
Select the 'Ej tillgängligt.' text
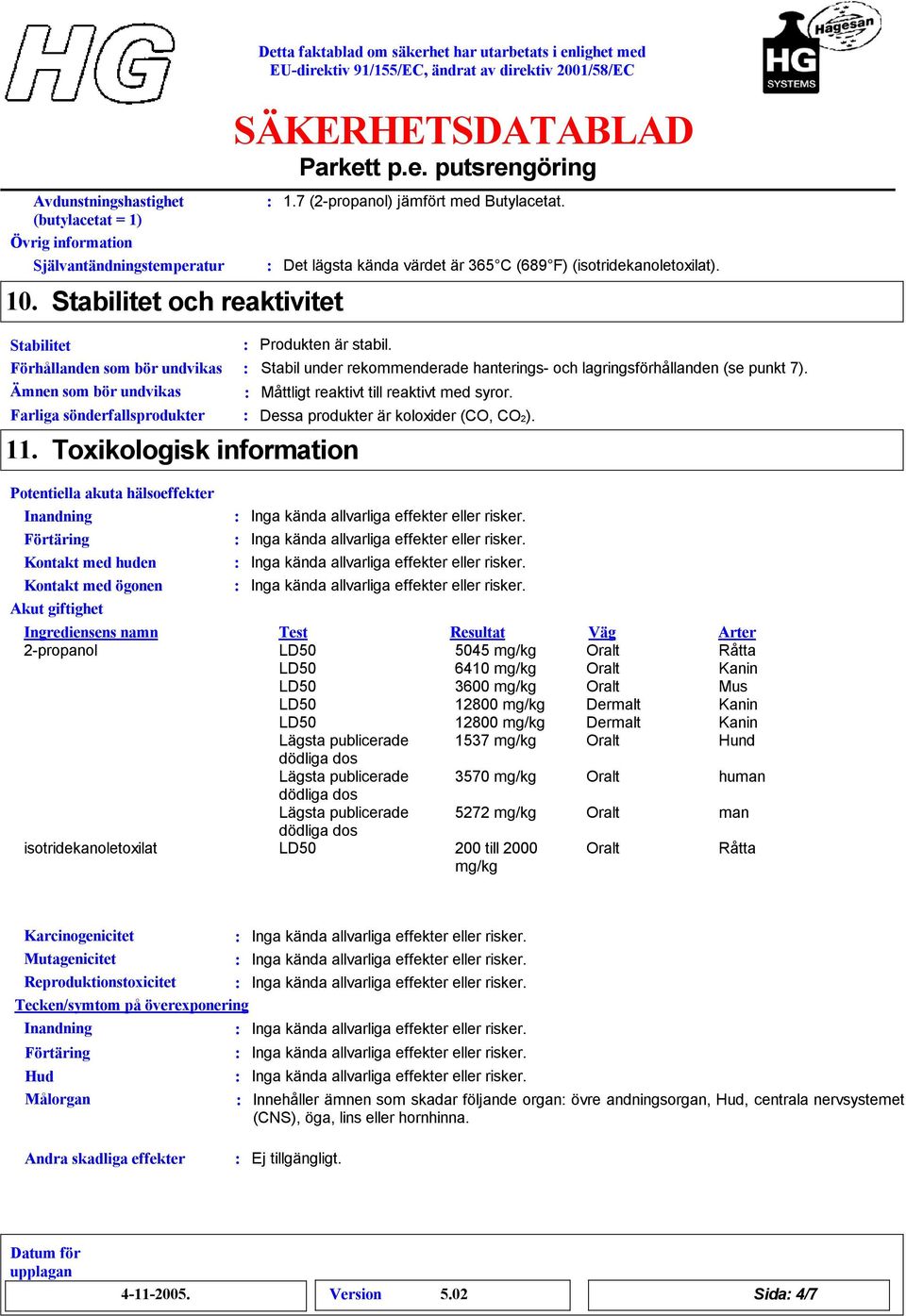(296, 1158)
